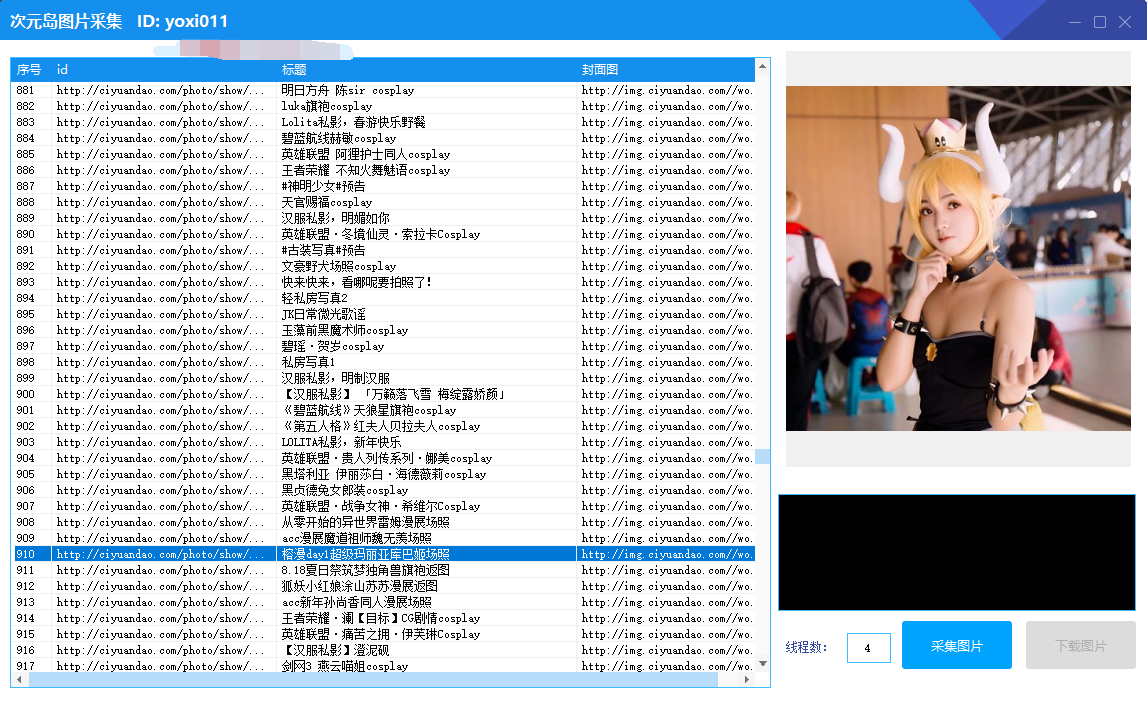This screenshot has height=701, width=1147.
Task: Select row 英雄联盟·冬境仙灵·索拉卡Cosplay
Action: click(383, 234)
